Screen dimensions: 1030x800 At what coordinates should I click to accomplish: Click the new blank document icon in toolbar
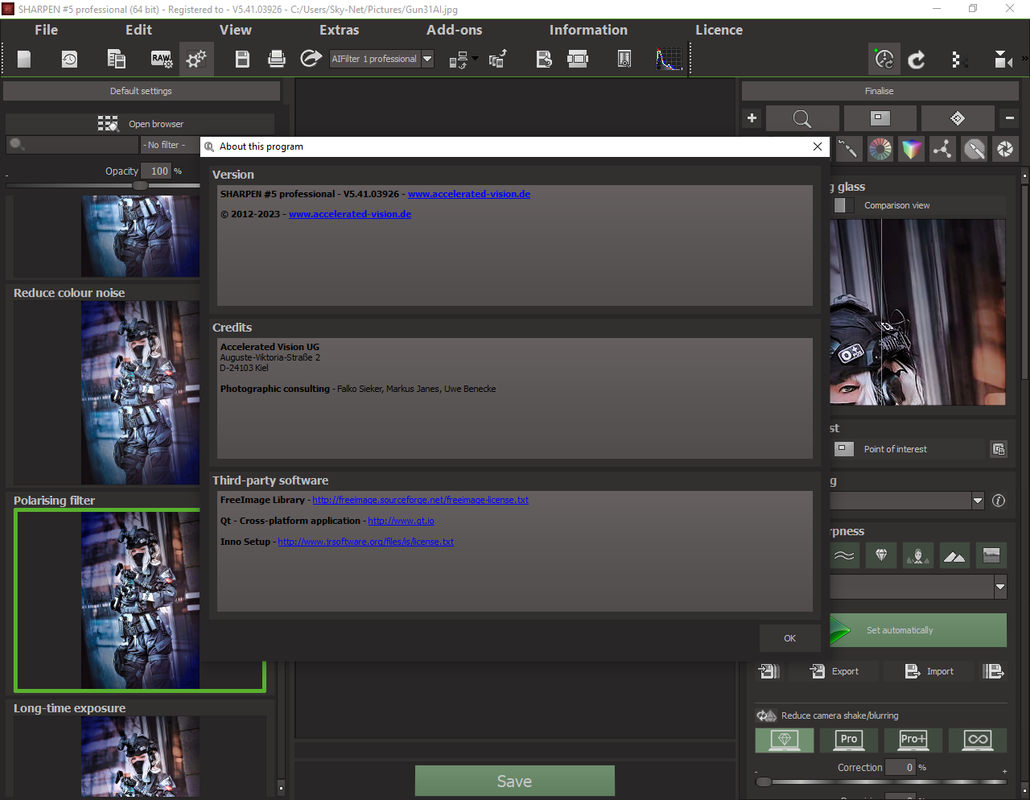pyautogui.click(x=24, y=59)
